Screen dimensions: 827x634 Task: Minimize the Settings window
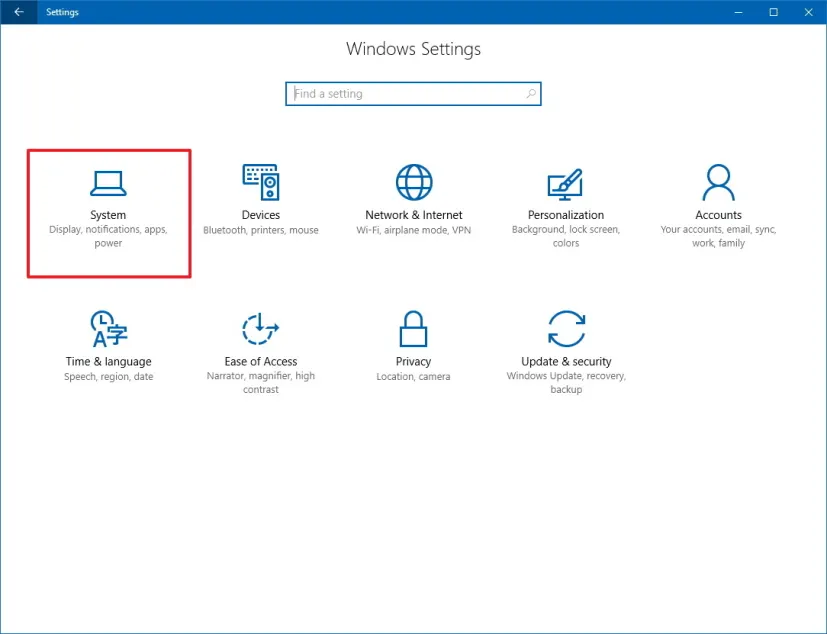click(738, 12)
